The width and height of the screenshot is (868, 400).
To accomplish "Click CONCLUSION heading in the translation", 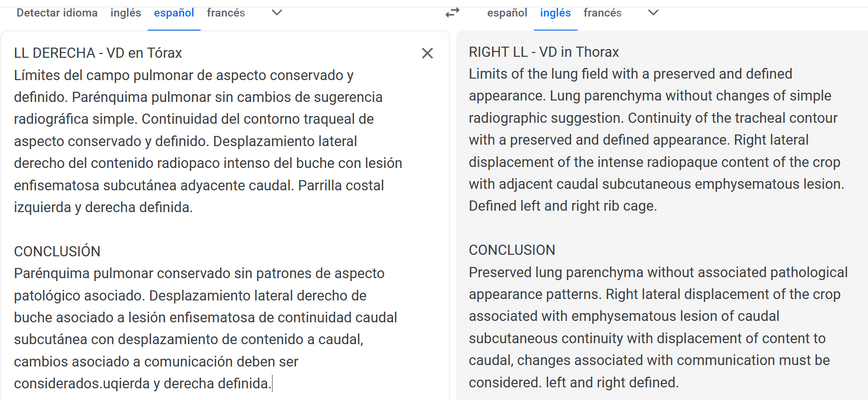I will (x=512, y=250).
